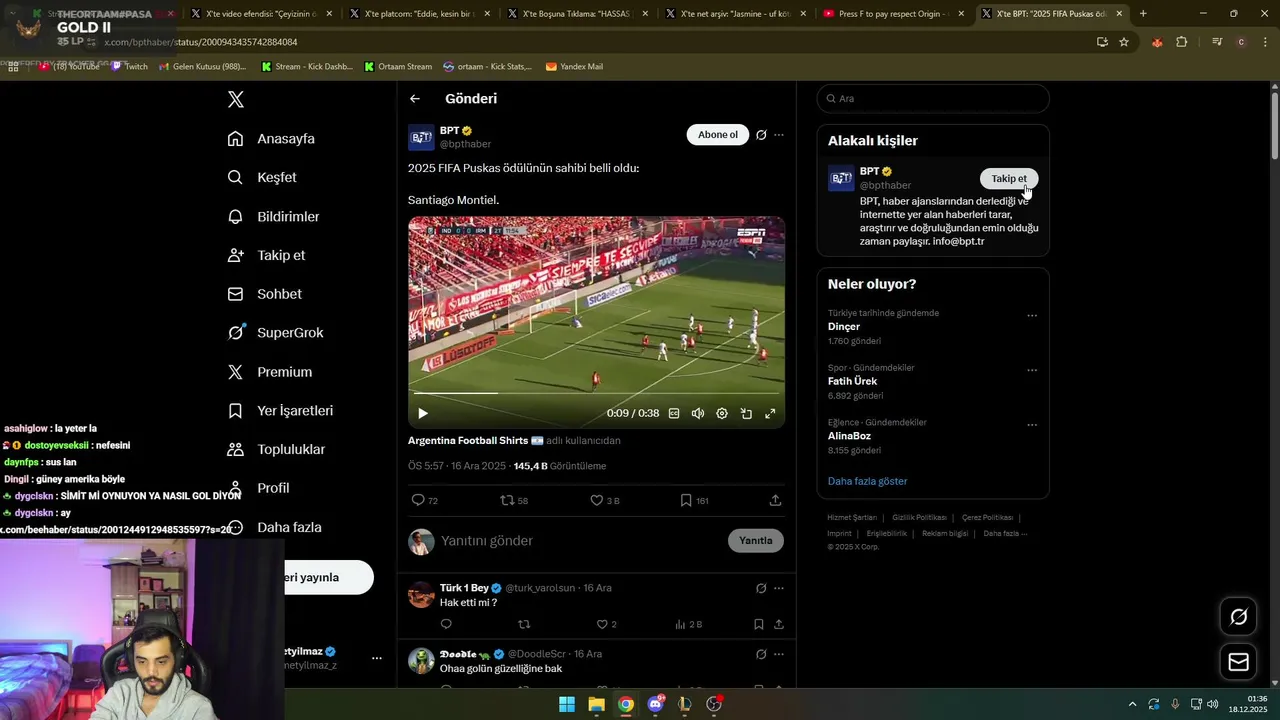Open File Explorer from the taskbar
The image size is (1280, 720).
(596, 704)
